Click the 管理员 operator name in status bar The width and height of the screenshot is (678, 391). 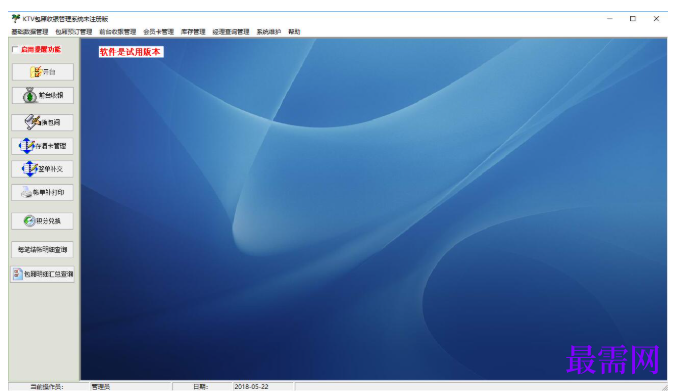coord(101,387)
